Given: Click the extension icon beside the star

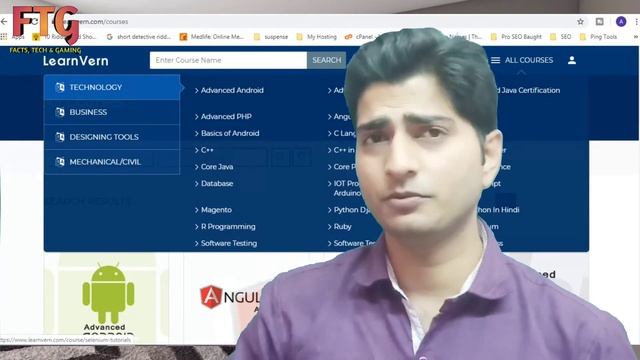Looking at the screenshot, I should coord(600,22).
